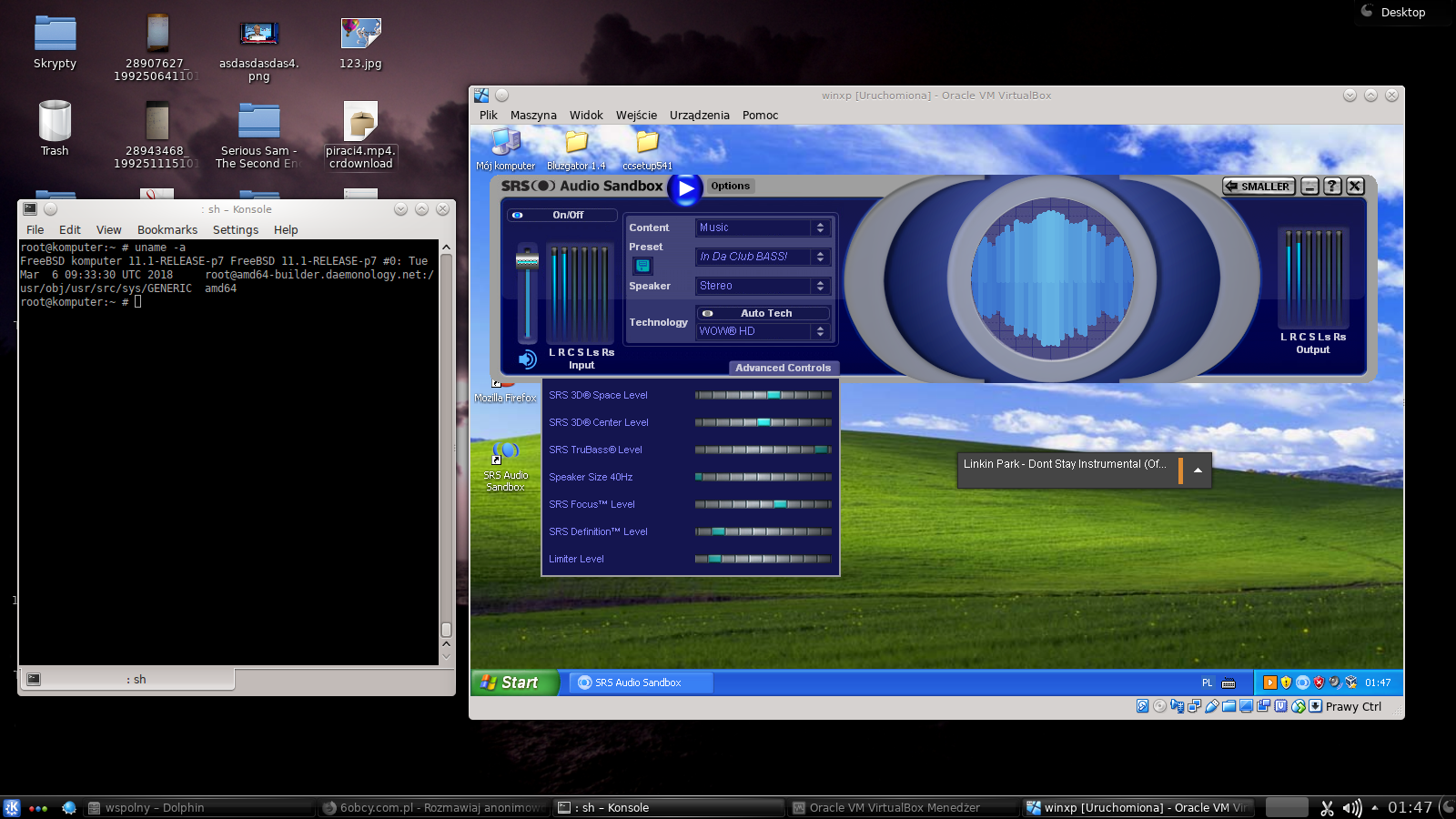Open Mój komputer icon in XP desktop
The height and width of the screenshot is (819, 1456).
505,149
